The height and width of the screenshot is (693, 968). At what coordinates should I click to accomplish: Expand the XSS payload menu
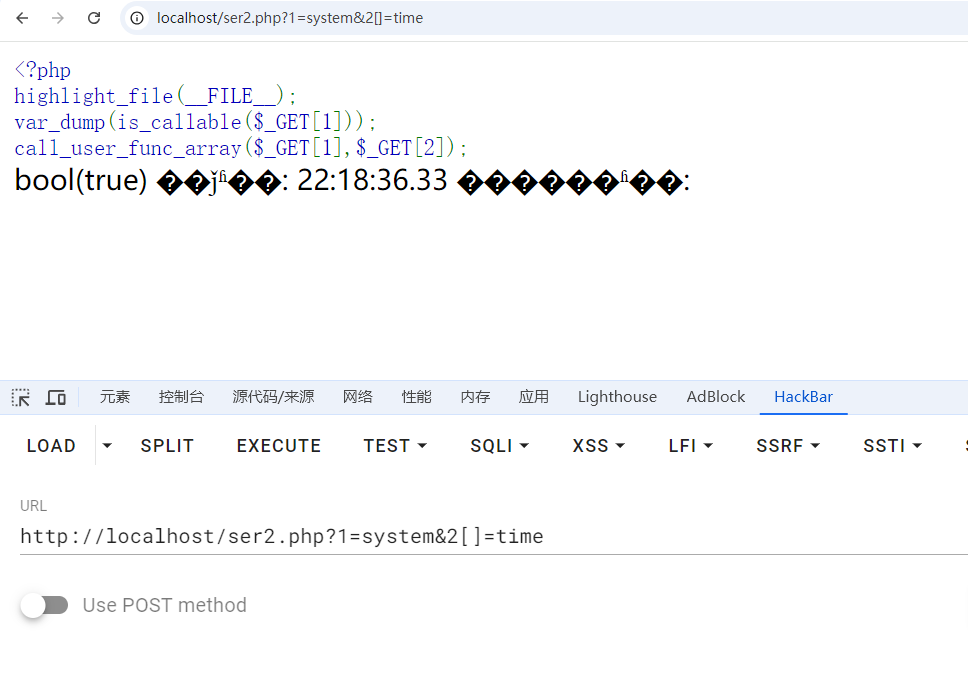599,446
